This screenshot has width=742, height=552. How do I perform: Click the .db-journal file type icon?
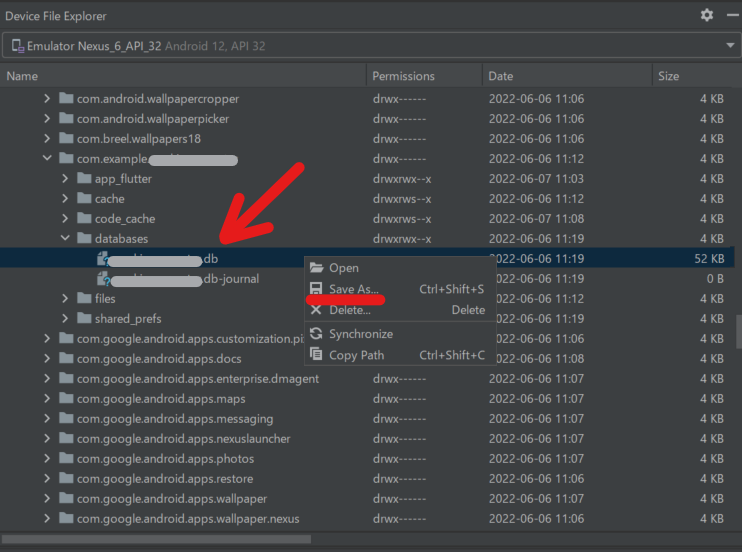pos(103,279)
